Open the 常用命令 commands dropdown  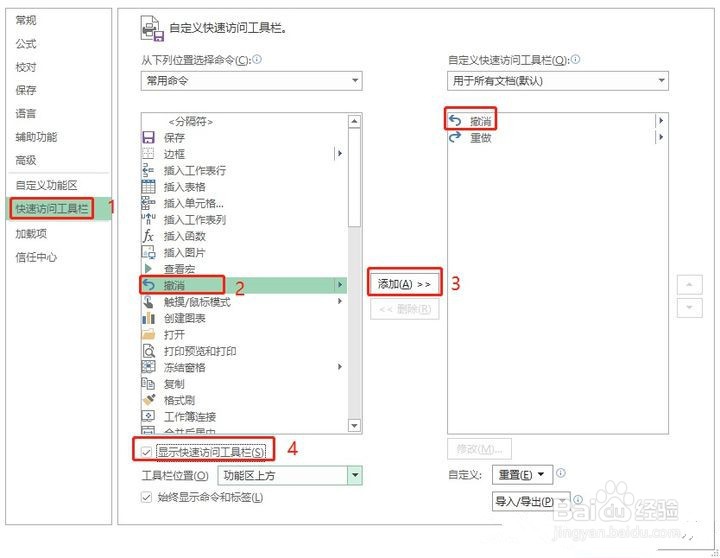pyautogui.click(x=252, y=81)
